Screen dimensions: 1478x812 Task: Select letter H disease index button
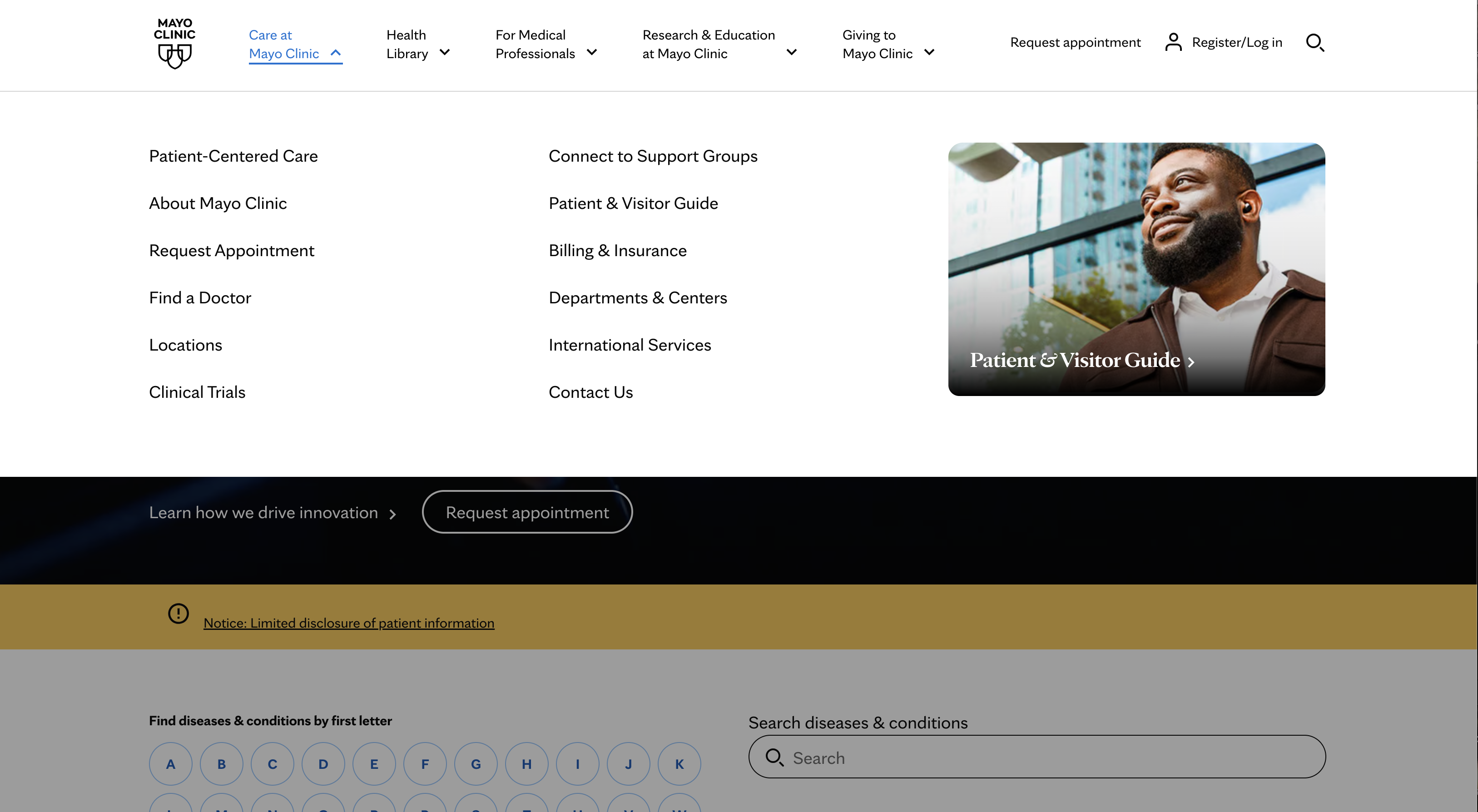[x=527, y=764]
